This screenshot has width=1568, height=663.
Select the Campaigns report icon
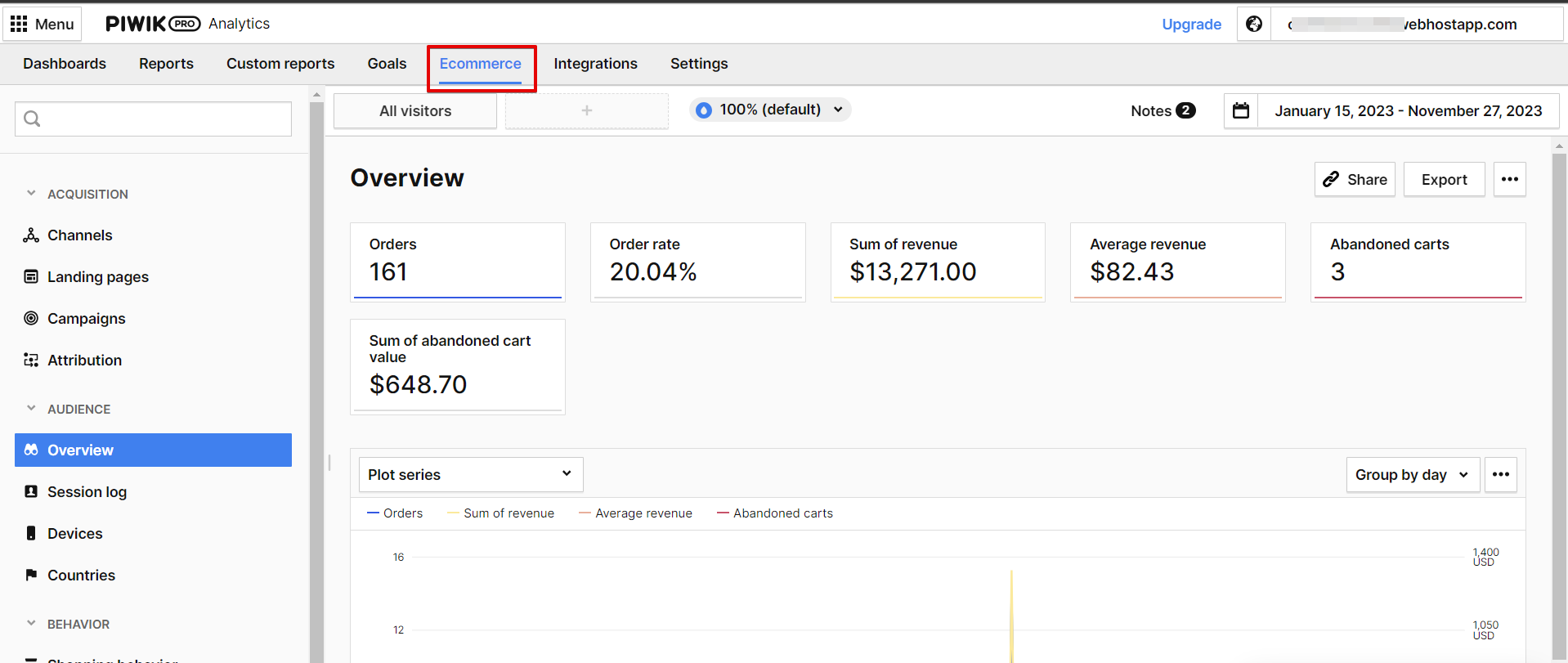tap(31, 319)
